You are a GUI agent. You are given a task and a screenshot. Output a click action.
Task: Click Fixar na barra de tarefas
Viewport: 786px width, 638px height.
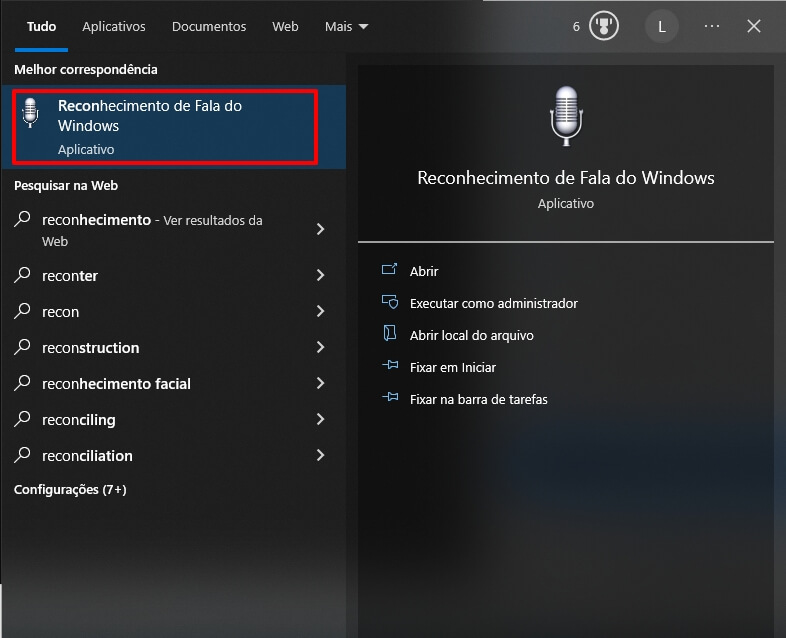[479, 399]
